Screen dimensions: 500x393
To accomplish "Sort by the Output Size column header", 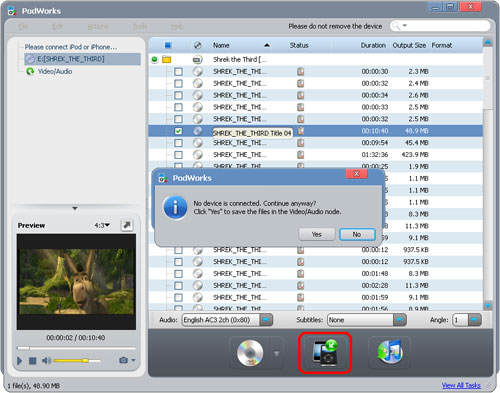I will coord(409,45).
